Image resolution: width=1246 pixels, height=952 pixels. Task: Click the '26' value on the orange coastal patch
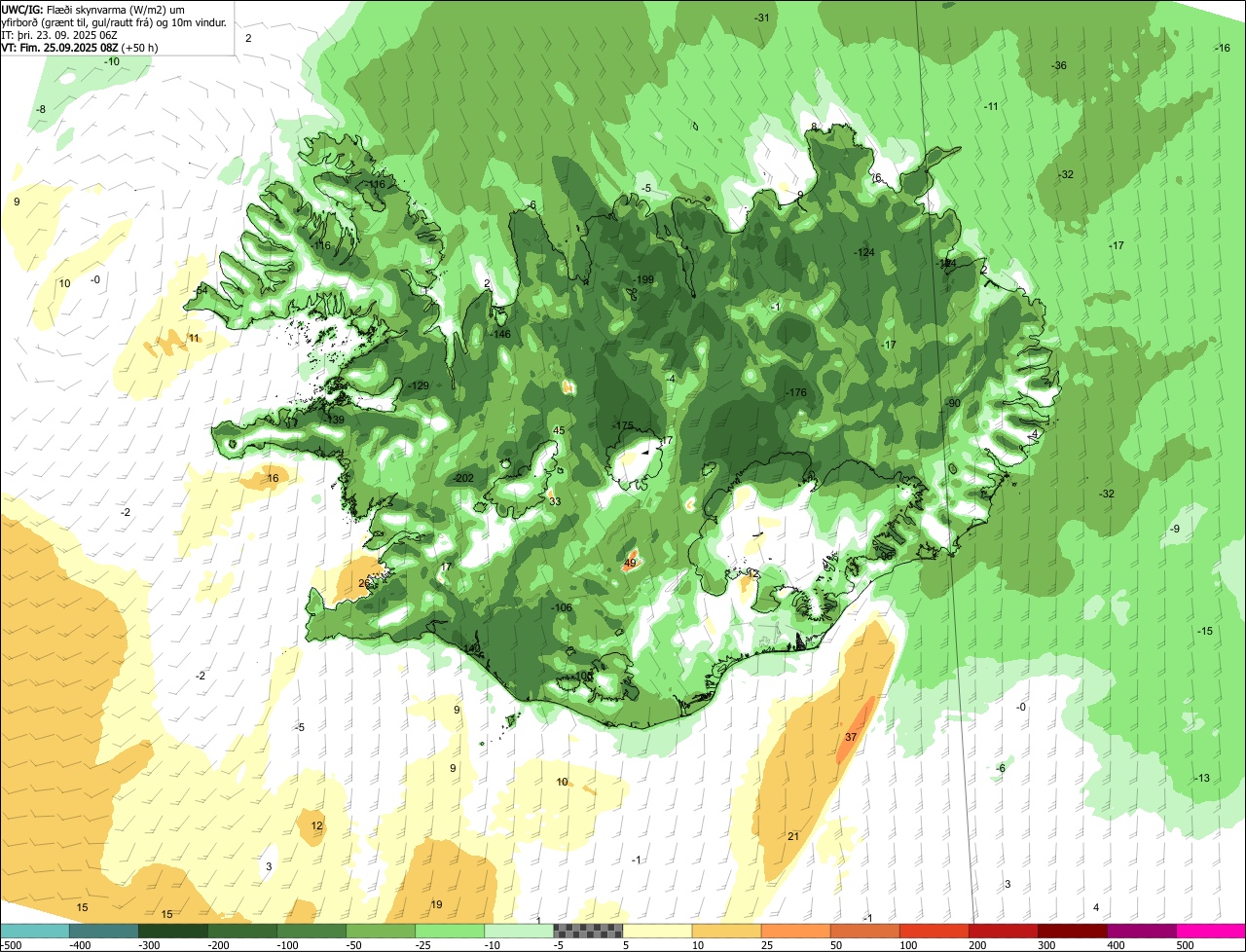click(364, 583)
